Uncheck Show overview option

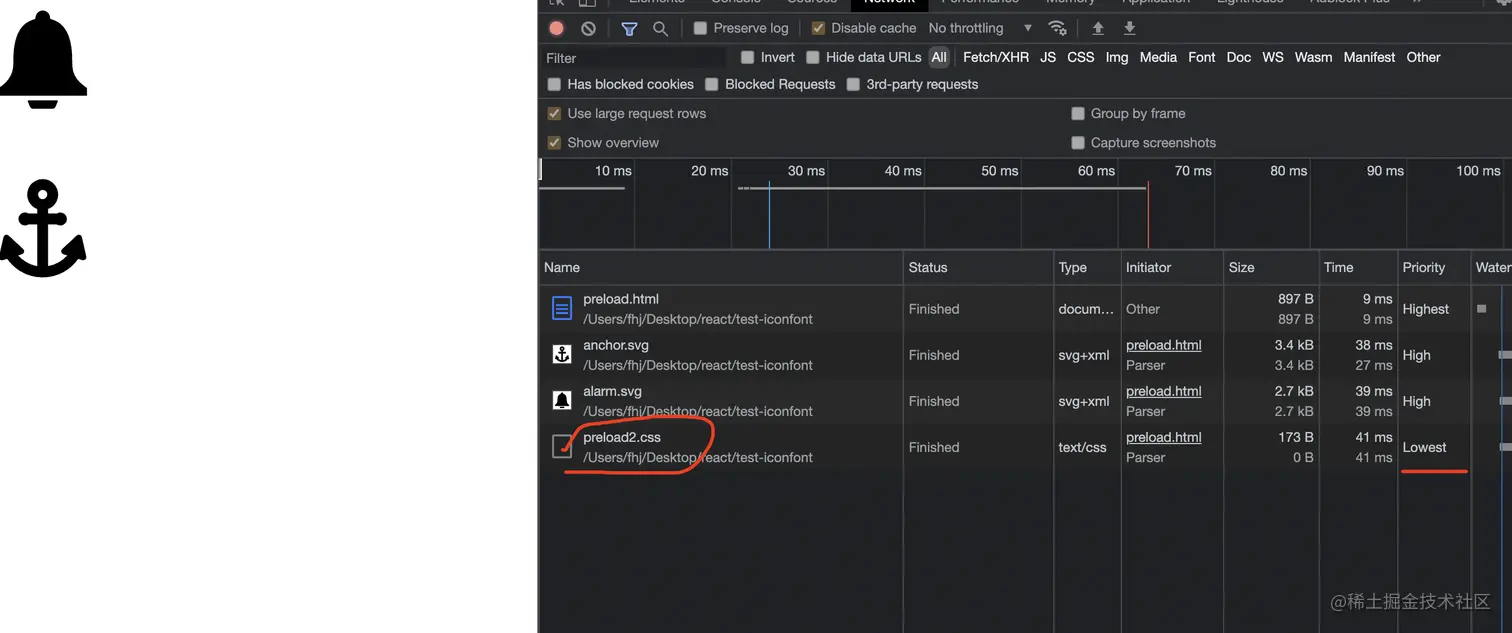[x=554, y=142]
